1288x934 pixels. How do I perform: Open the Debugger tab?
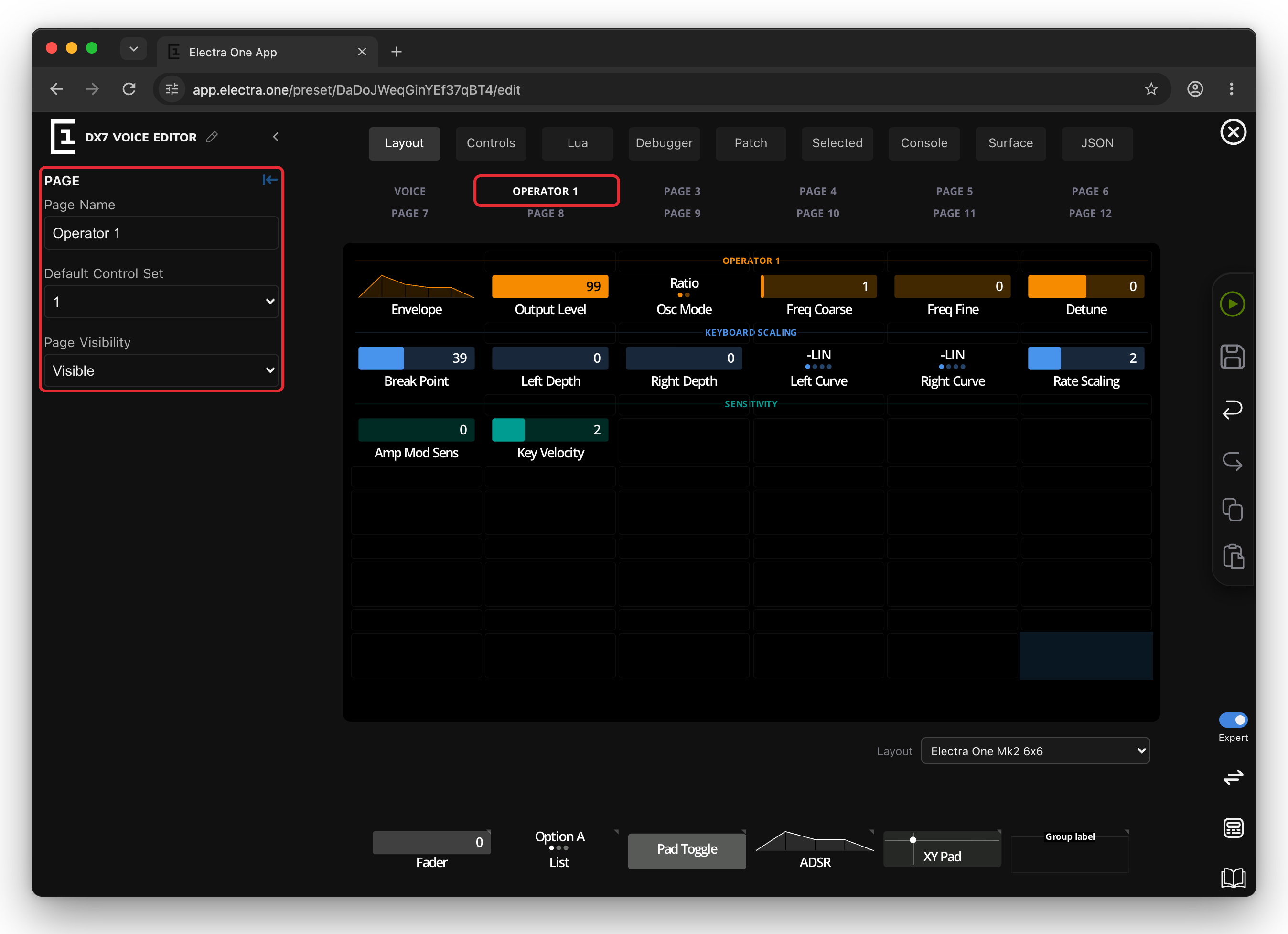[x=664, y=143]
